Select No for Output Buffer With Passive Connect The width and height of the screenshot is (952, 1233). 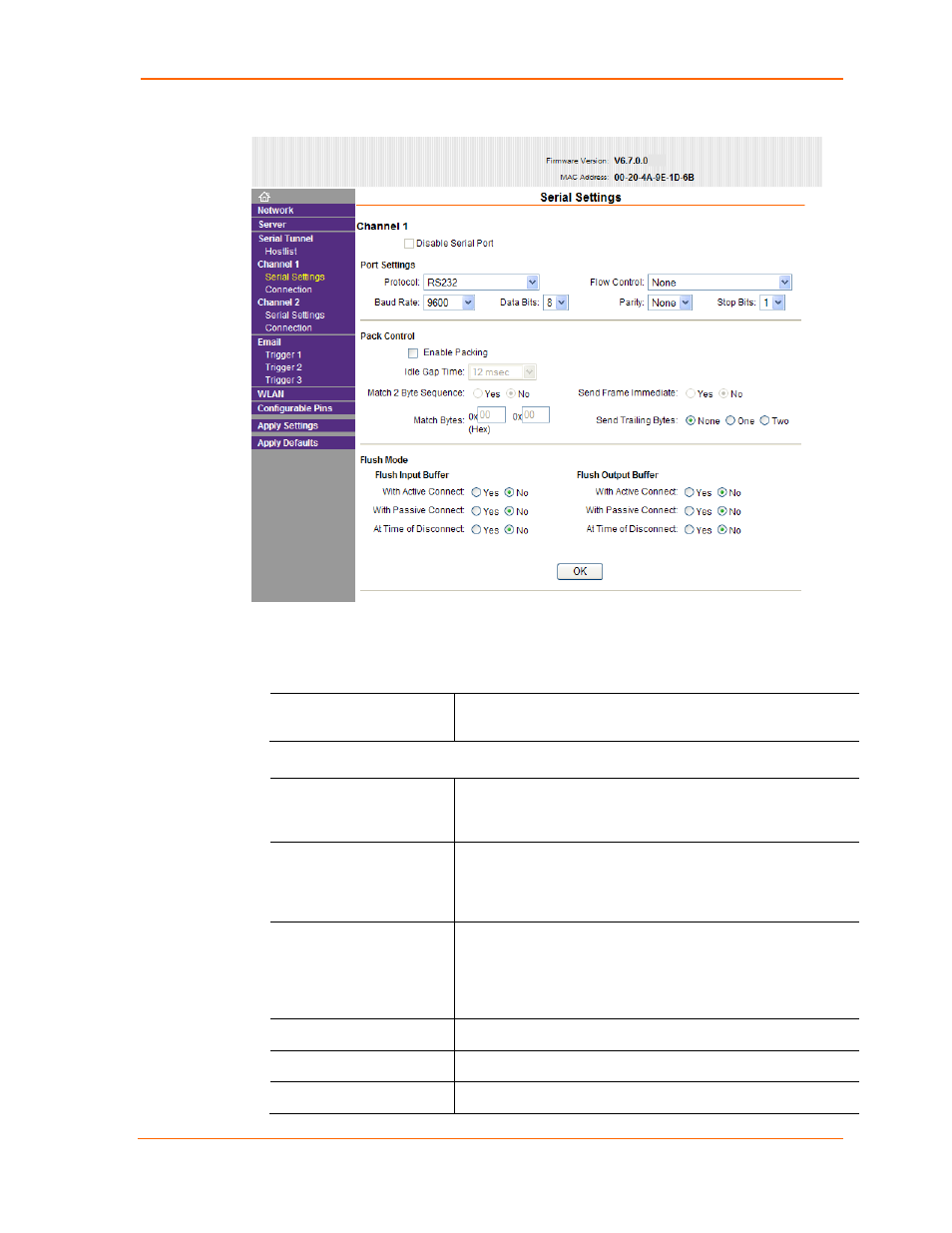point(722,512)
